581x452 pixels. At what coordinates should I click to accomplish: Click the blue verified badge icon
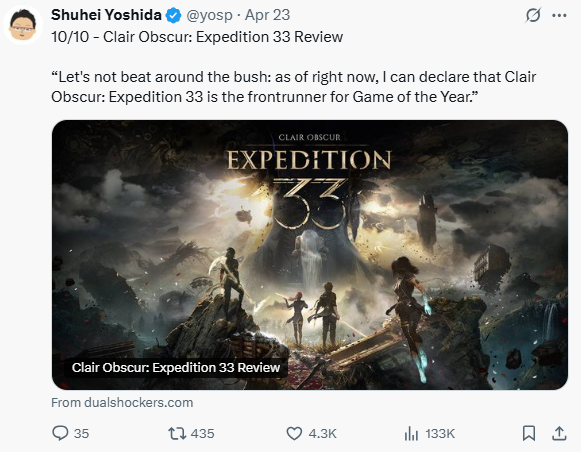click(x=173, y=16)
